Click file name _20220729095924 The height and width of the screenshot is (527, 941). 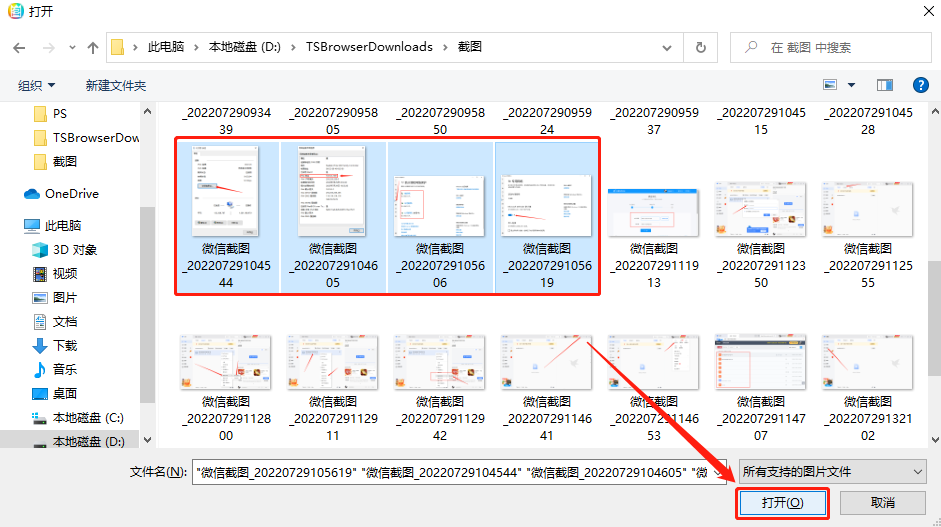[x=547, y=121]
